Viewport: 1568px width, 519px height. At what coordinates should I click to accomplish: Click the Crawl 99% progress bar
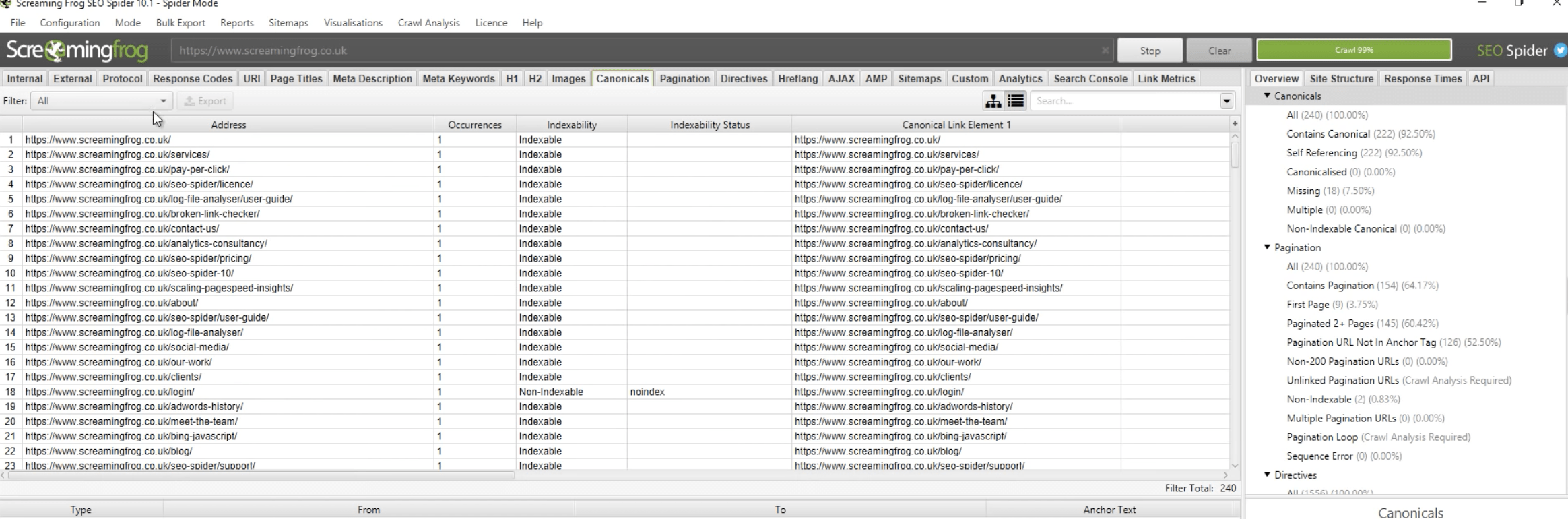click(1354, 50)
